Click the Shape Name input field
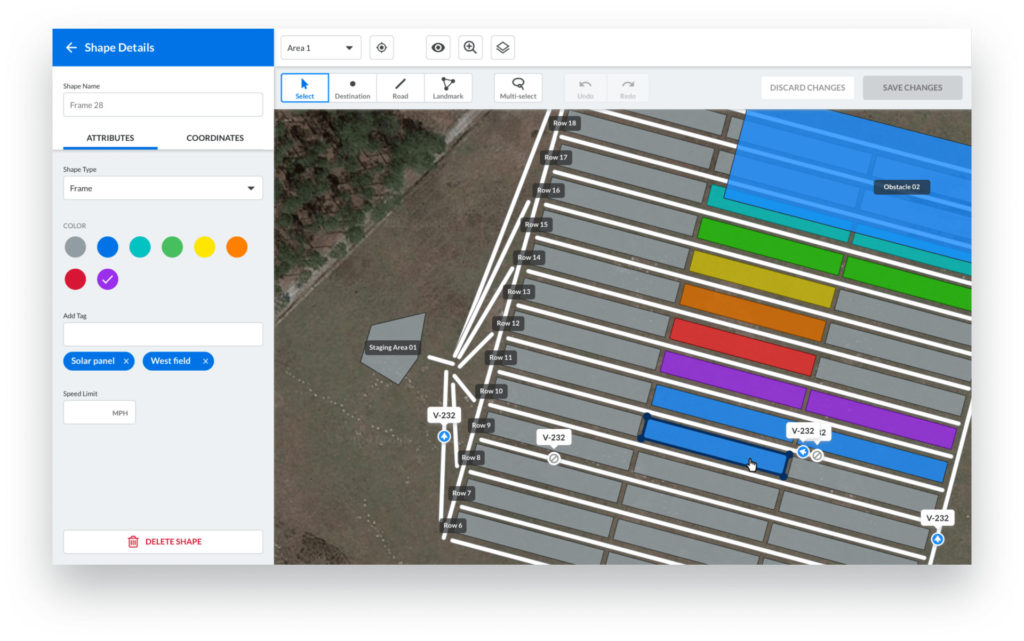This screenshot has width=1024, height=641. pyautogui.click(x=163, y=105)
